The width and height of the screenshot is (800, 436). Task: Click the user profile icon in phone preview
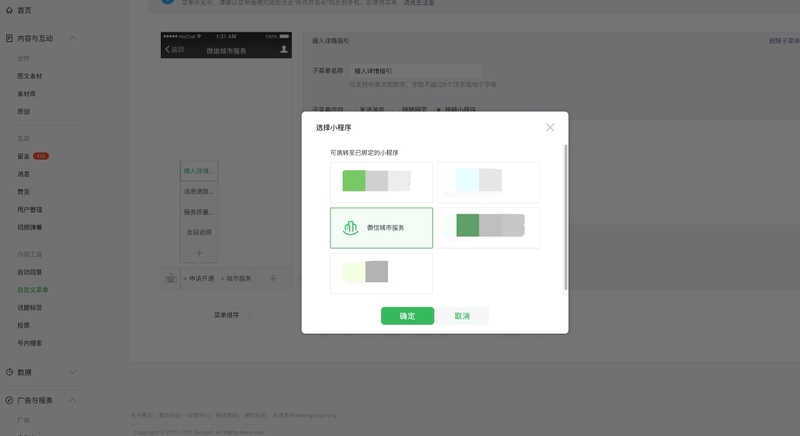(x=284, y=49)
